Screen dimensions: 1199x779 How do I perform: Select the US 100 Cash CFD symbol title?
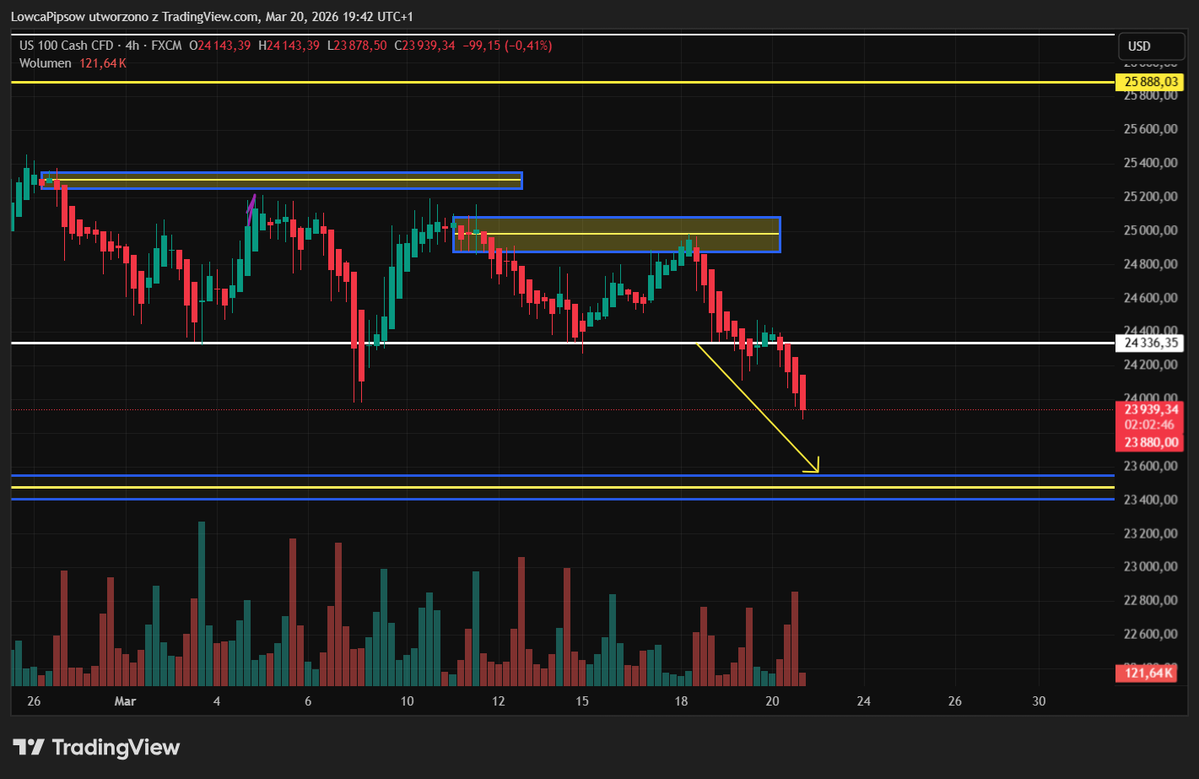(67, 46)
